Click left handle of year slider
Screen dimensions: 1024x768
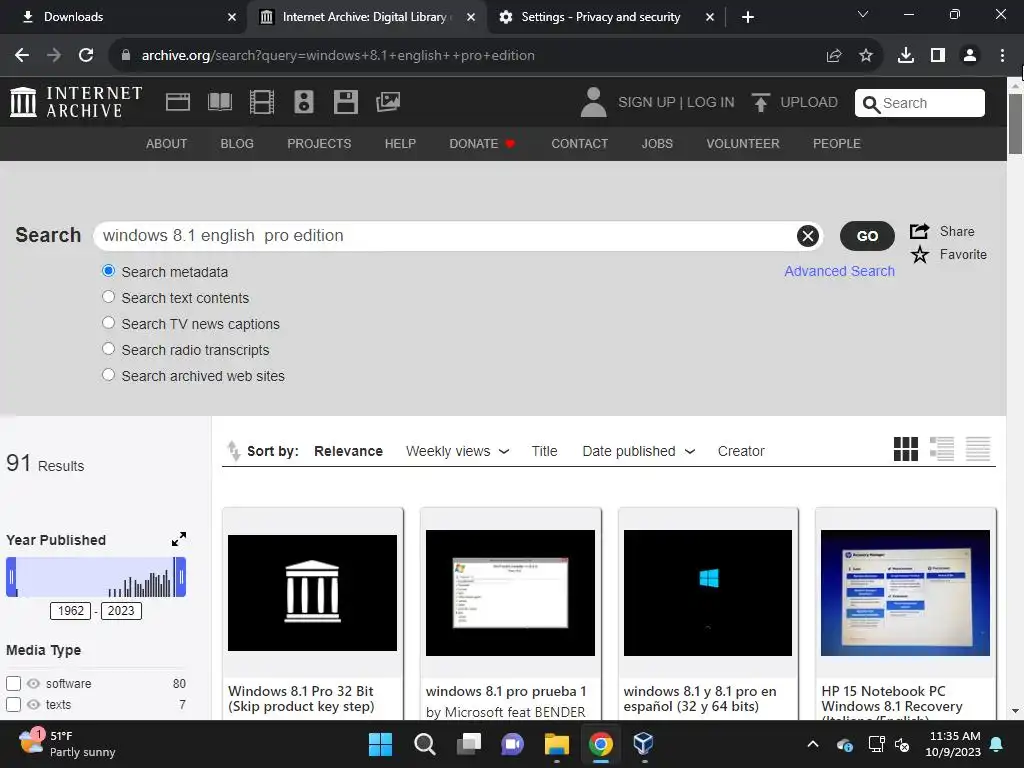[x=11, y=577]
